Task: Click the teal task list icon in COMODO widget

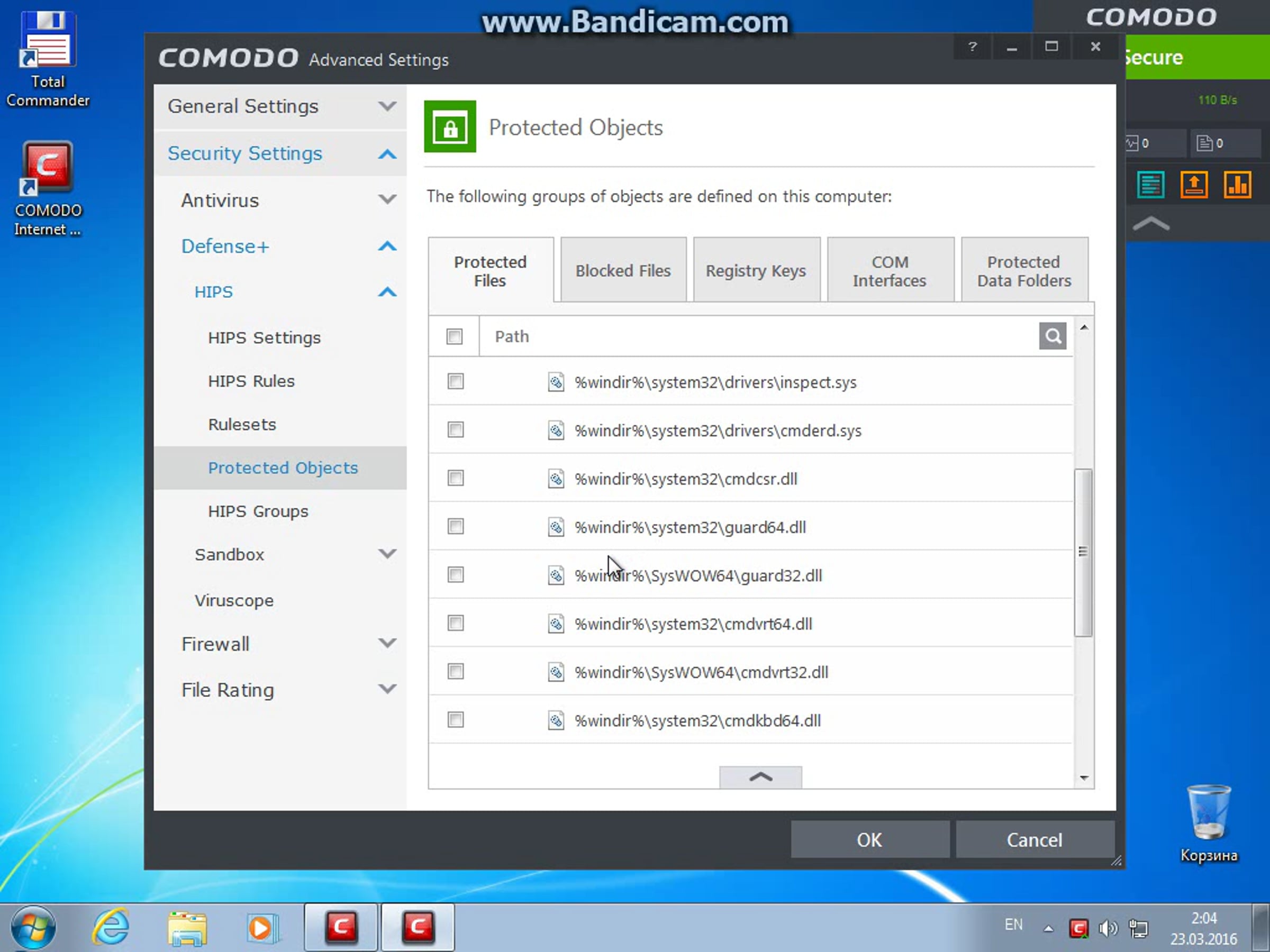Action: (1150, 185)
